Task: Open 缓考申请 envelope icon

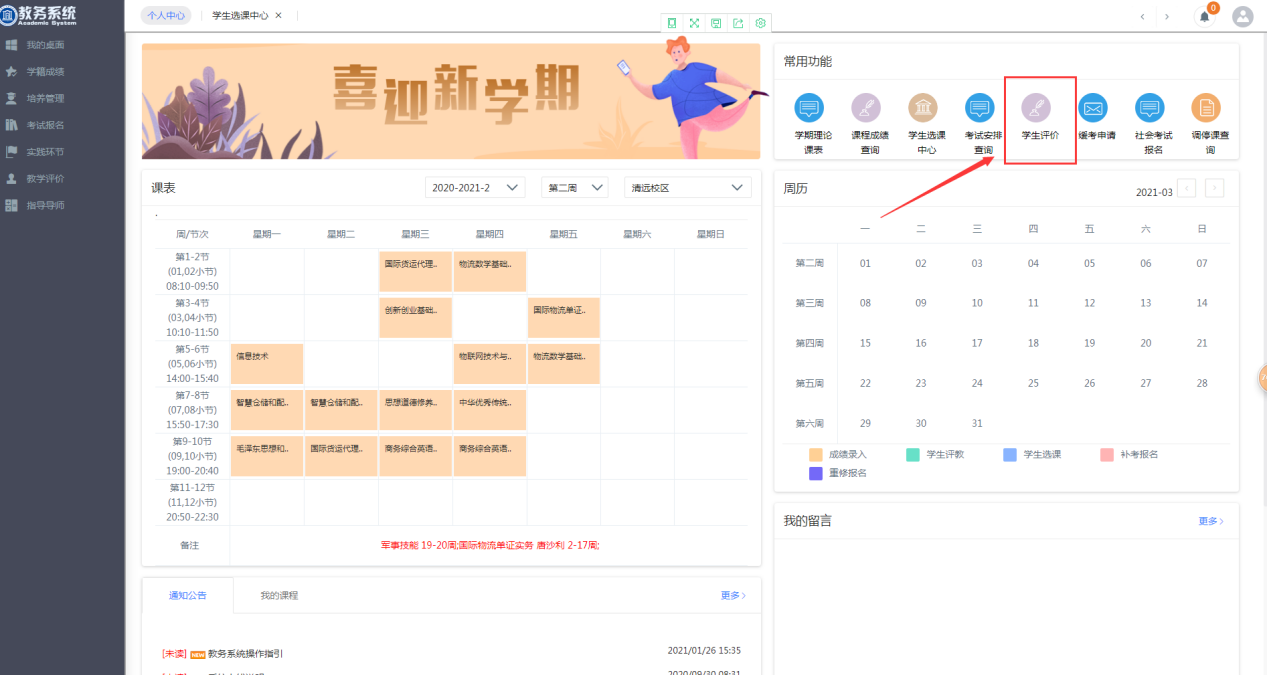Action: point(1093,108)
